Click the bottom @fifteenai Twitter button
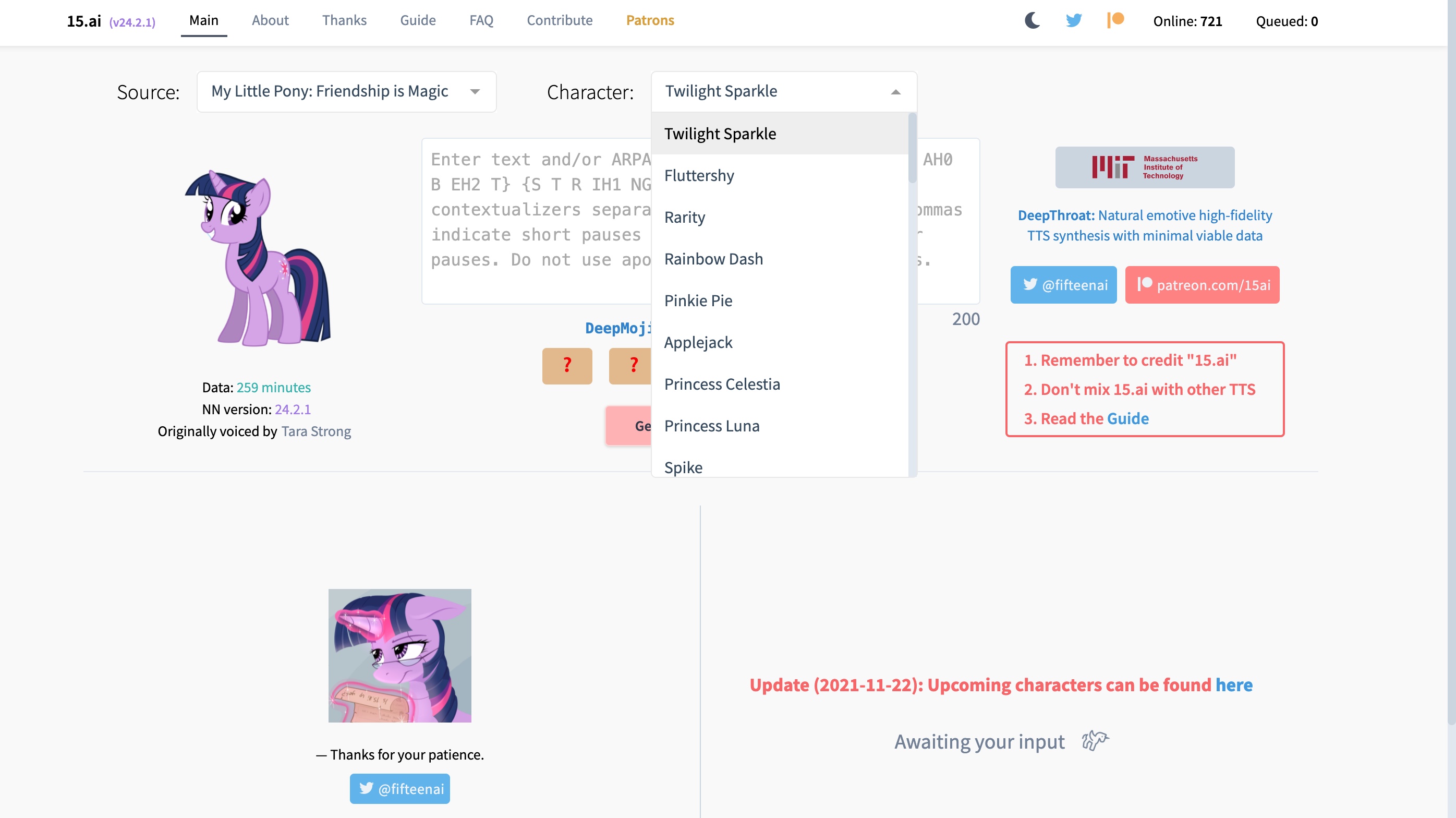 (x=399, y=788)
